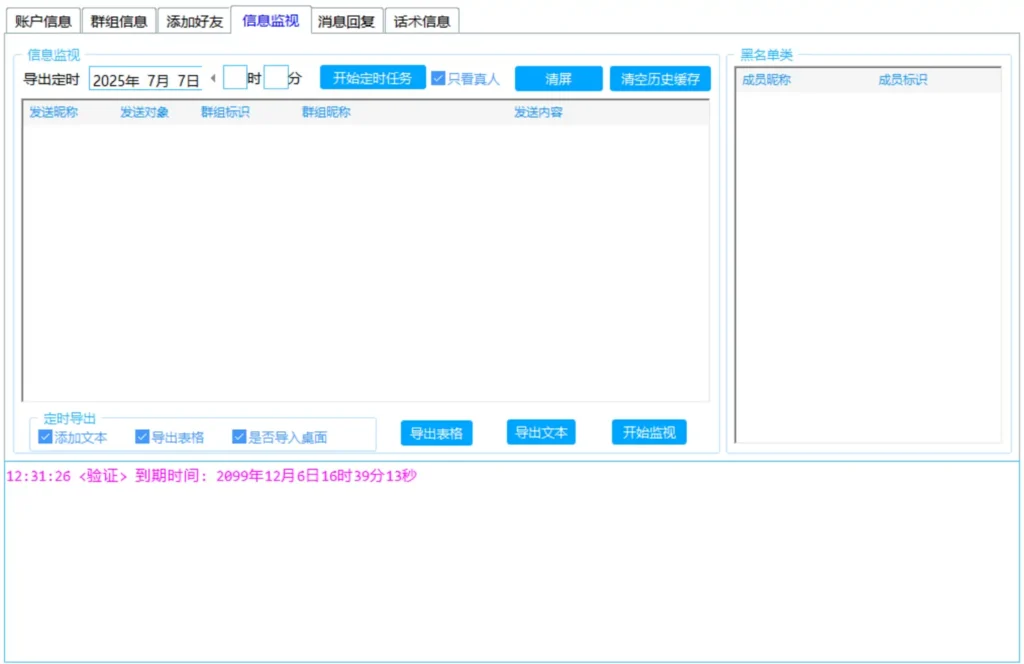1024x664 pixels.
Task: Click the 成员昵称 column header in blacklist
Action: [x=766, y=80]
